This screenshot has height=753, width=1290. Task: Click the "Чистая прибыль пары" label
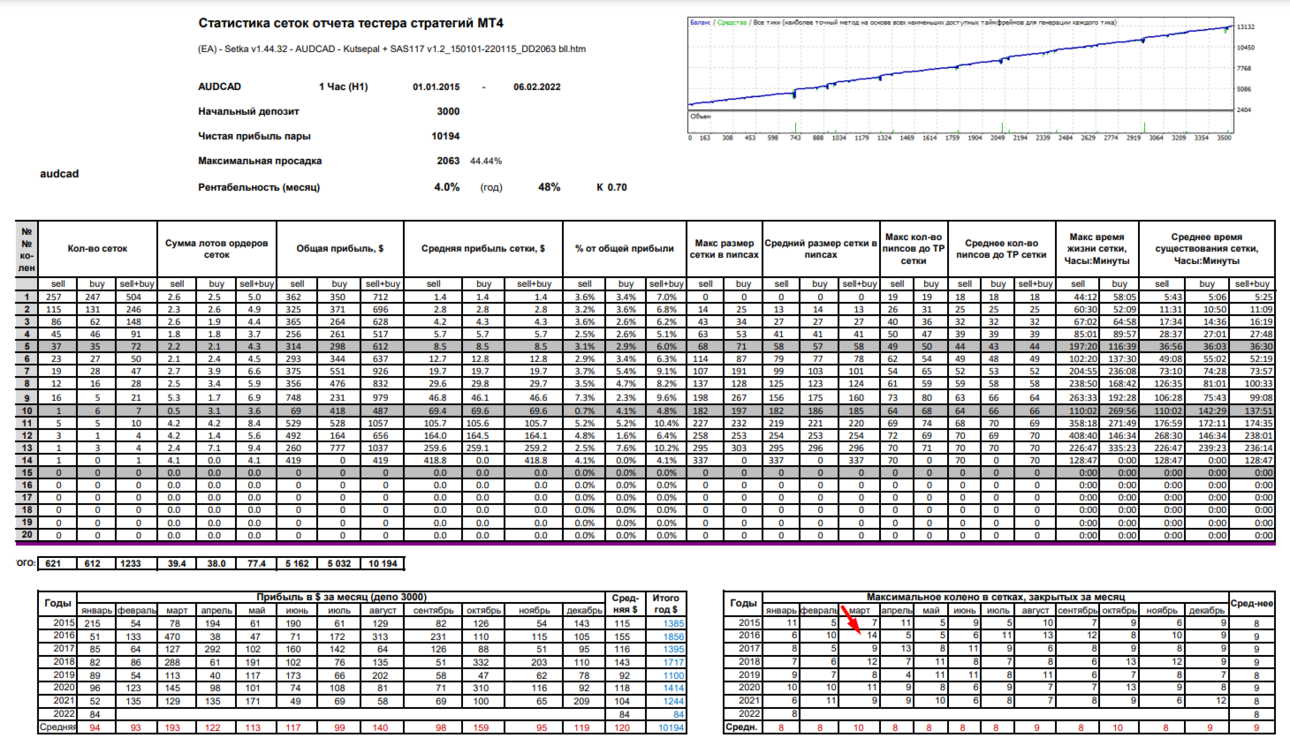click(x=254, y=136)
